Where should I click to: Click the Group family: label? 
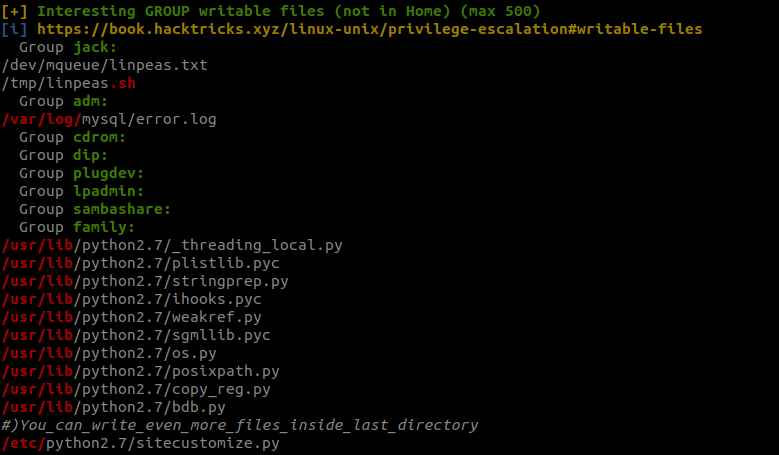coord(77,227)
